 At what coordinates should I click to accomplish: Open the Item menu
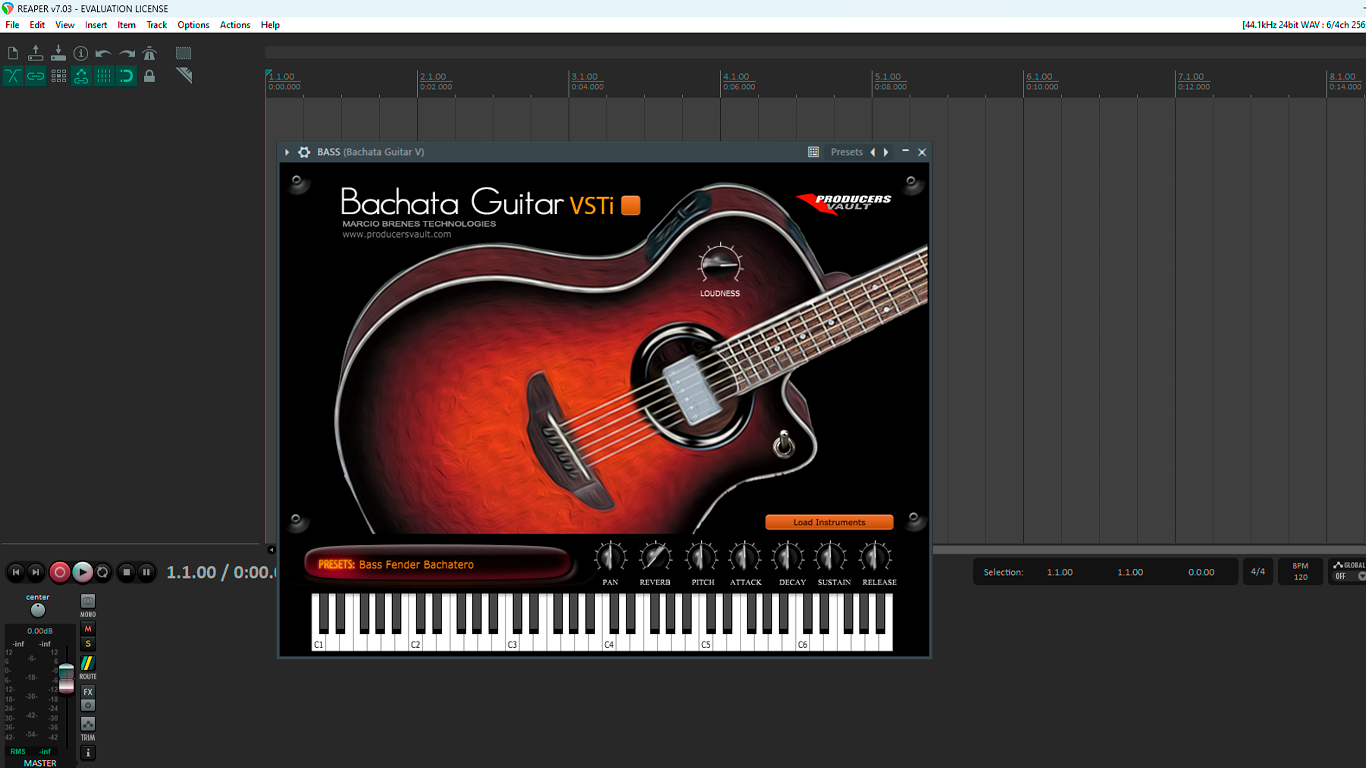pos(127,25)
